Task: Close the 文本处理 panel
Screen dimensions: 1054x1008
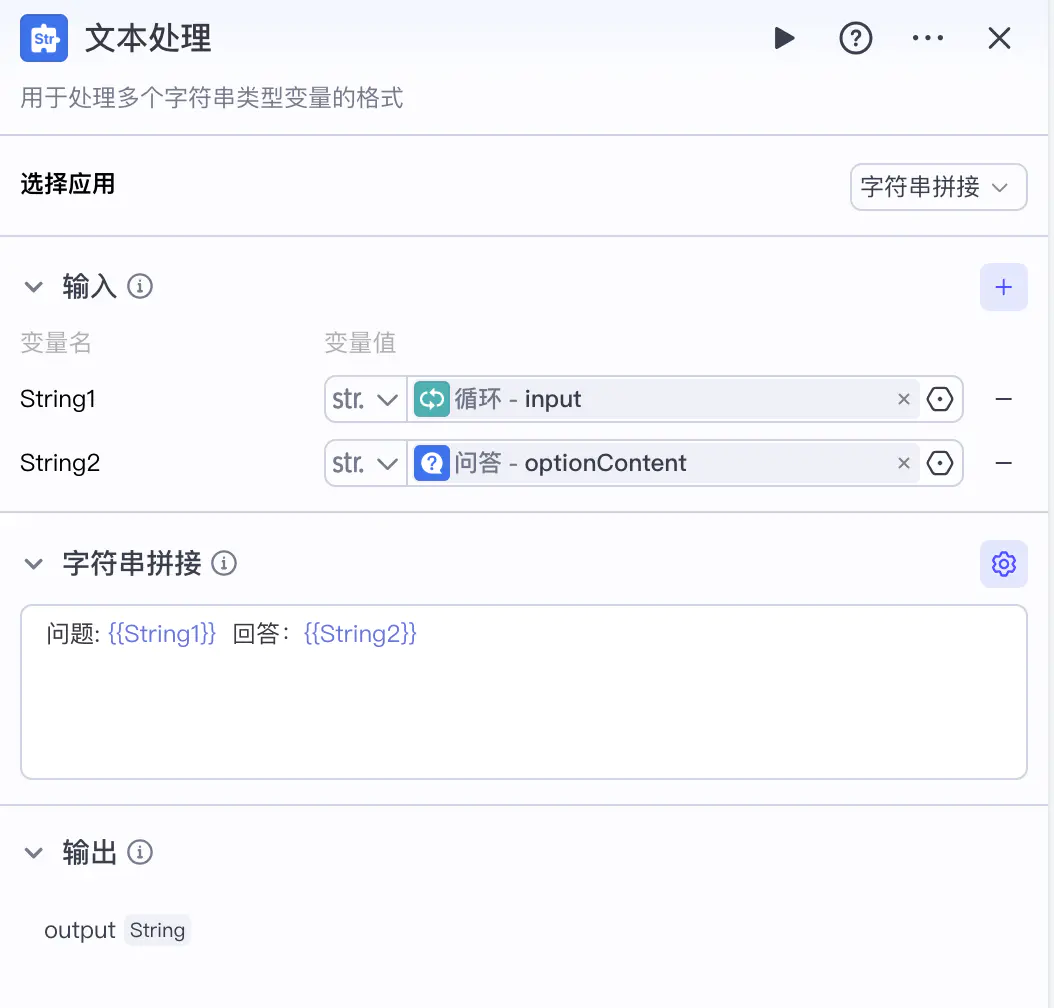Action: [1000, 38]
